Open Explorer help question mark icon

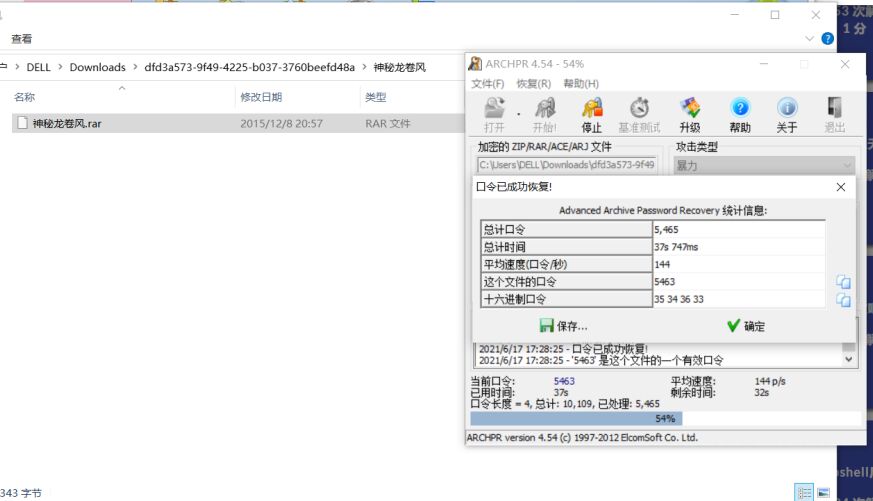[827, 38]
